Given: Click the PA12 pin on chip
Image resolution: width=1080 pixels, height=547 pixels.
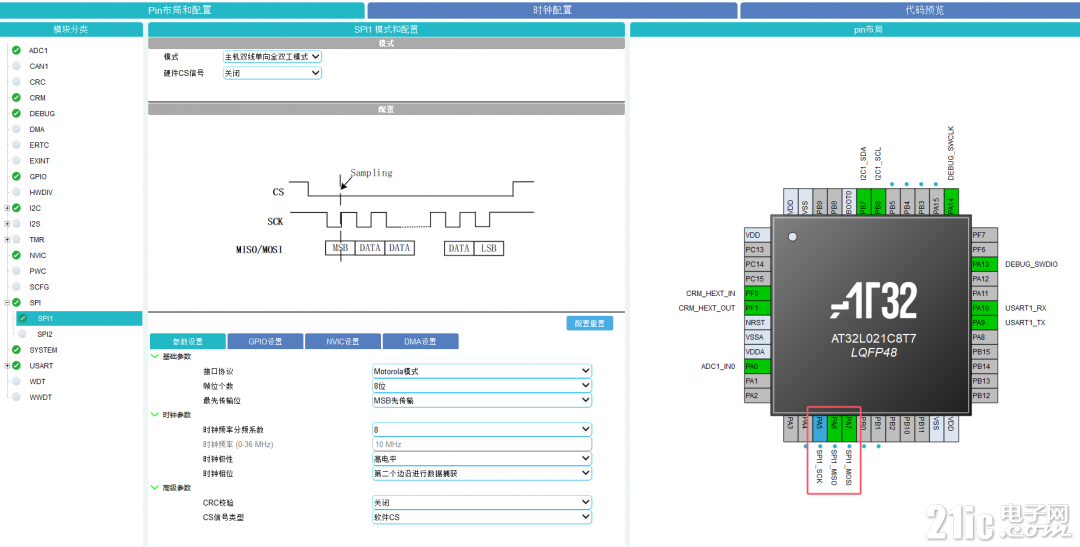Looking at the screenshot, I should pyautogui.click(x=984, y=279).
